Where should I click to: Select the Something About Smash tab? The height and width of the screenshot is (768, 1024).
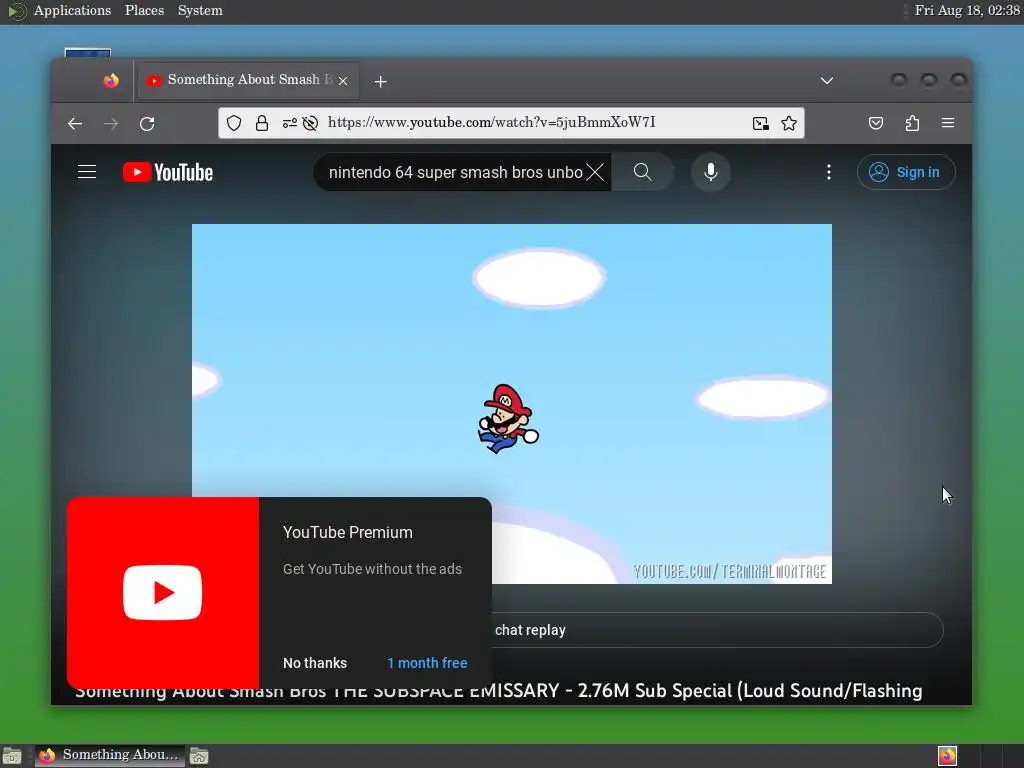click(248, 80)
